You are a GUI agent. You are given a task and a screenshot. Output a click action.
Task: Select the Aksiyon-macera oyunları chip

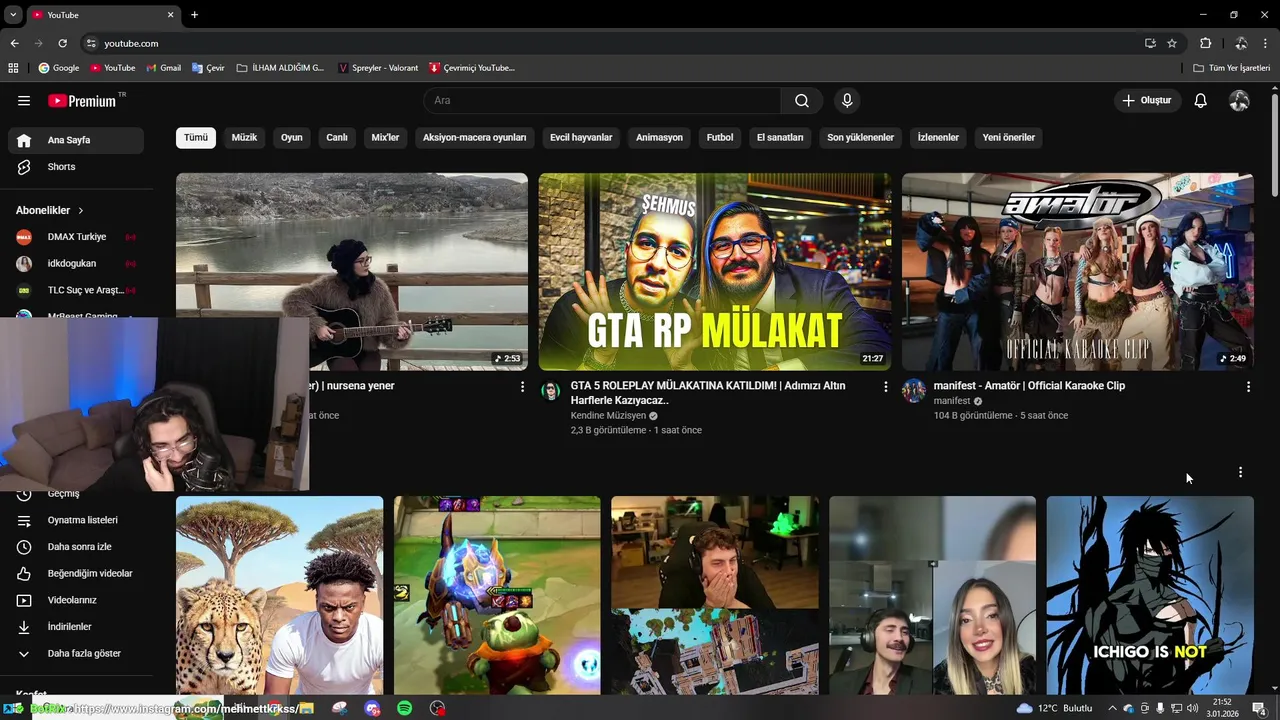pos(475,137)
